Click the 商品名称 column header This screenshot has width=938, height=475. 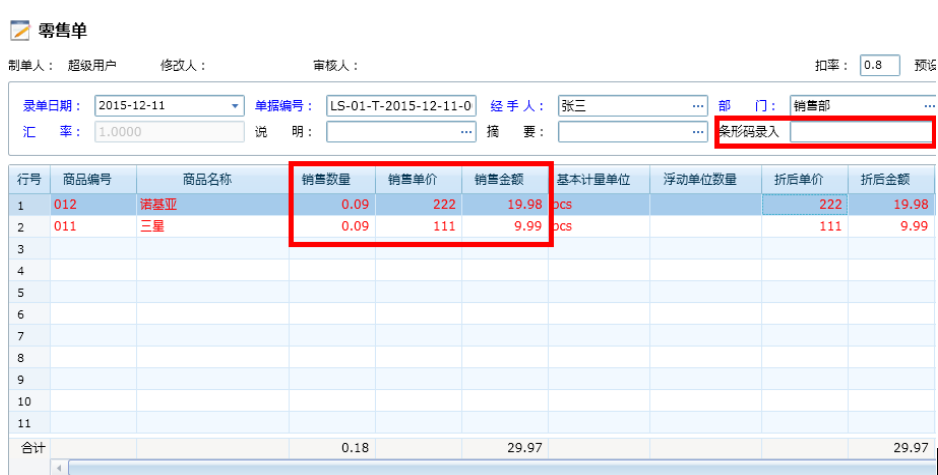pos(212,179)
